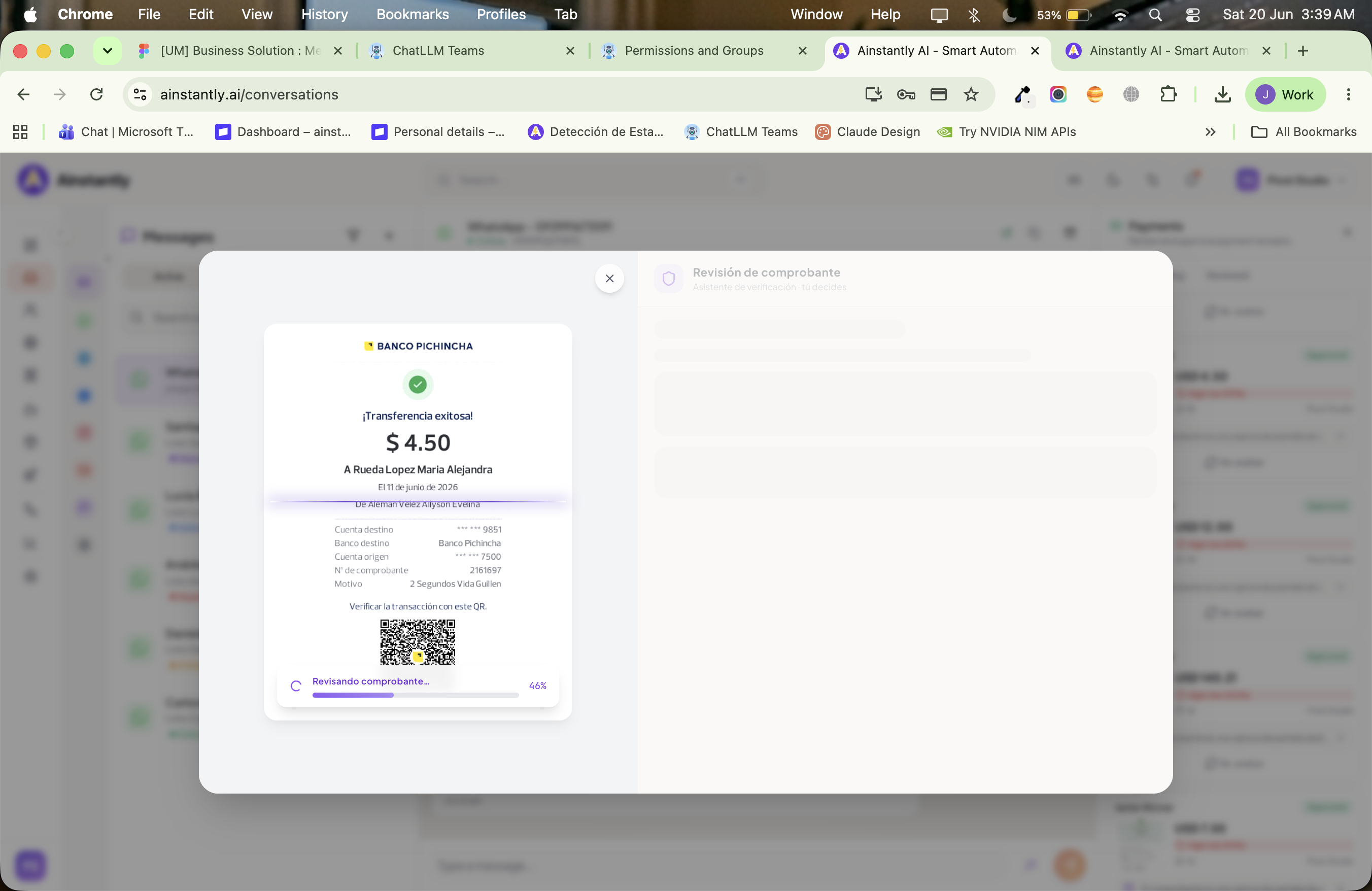Screen dimensions: 1372x891
Task: Click the loading spinner next to Revisando comprobante
Action: (296, 686)
